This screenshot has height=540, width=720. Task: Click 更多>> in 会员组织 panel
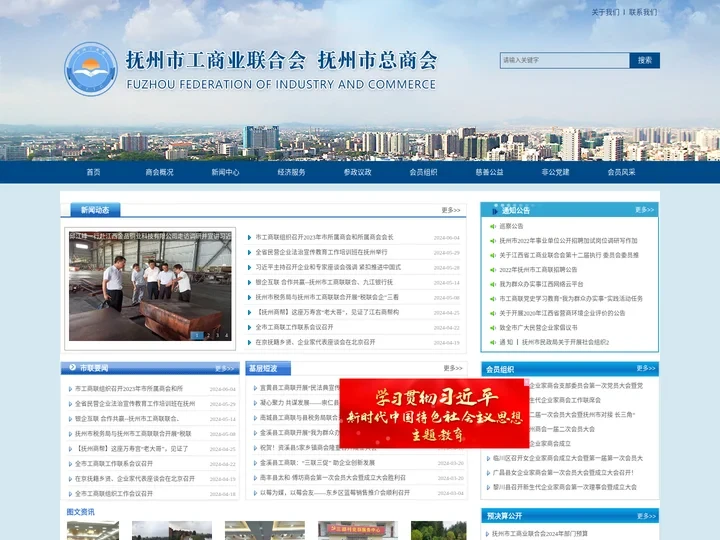click(646, 368)
